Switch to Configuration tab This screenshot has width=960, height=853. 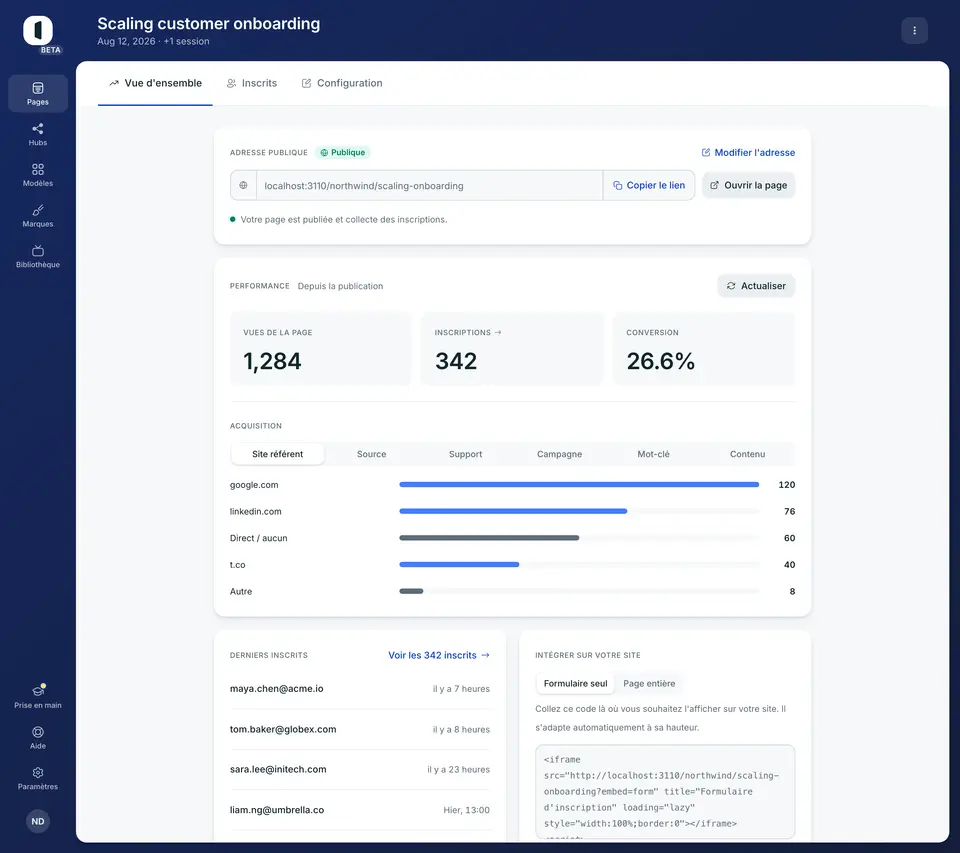[x=342, y=83]
